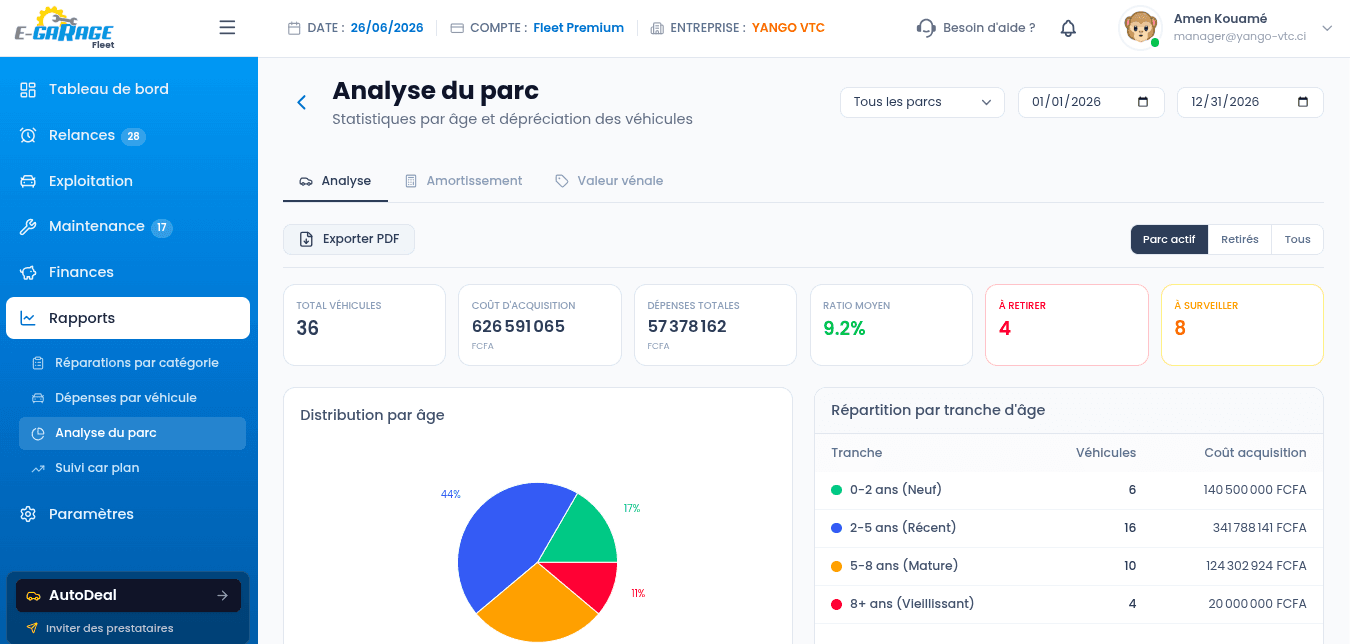Click the card icon beside COMPTE
This screenshot has width=1350, height=644.
[457, 28]
